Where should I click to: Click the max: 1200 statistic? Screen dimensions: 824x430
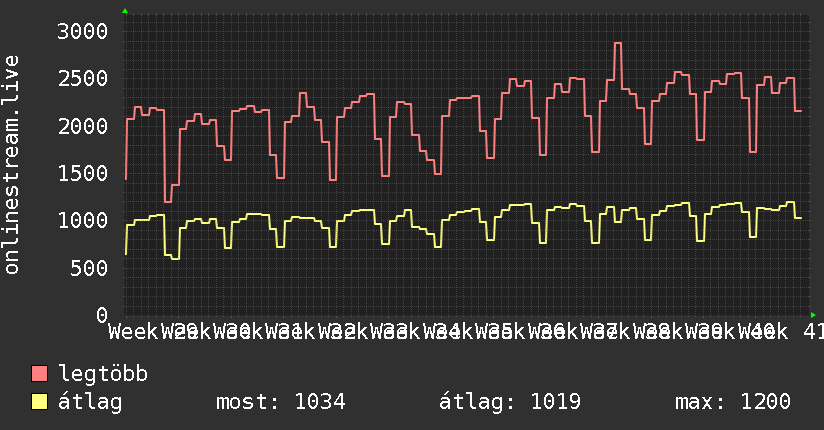pyautogui.click(x=733, y=402)
